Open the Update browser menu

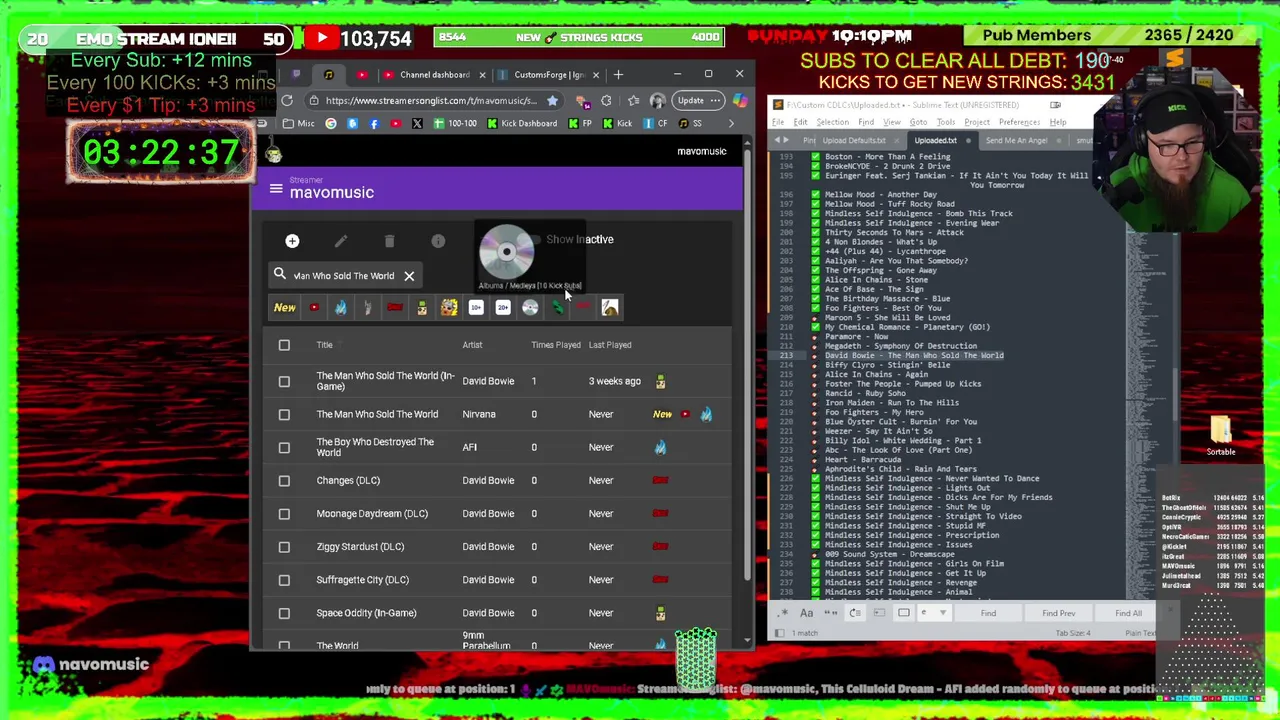click(697, 101)
